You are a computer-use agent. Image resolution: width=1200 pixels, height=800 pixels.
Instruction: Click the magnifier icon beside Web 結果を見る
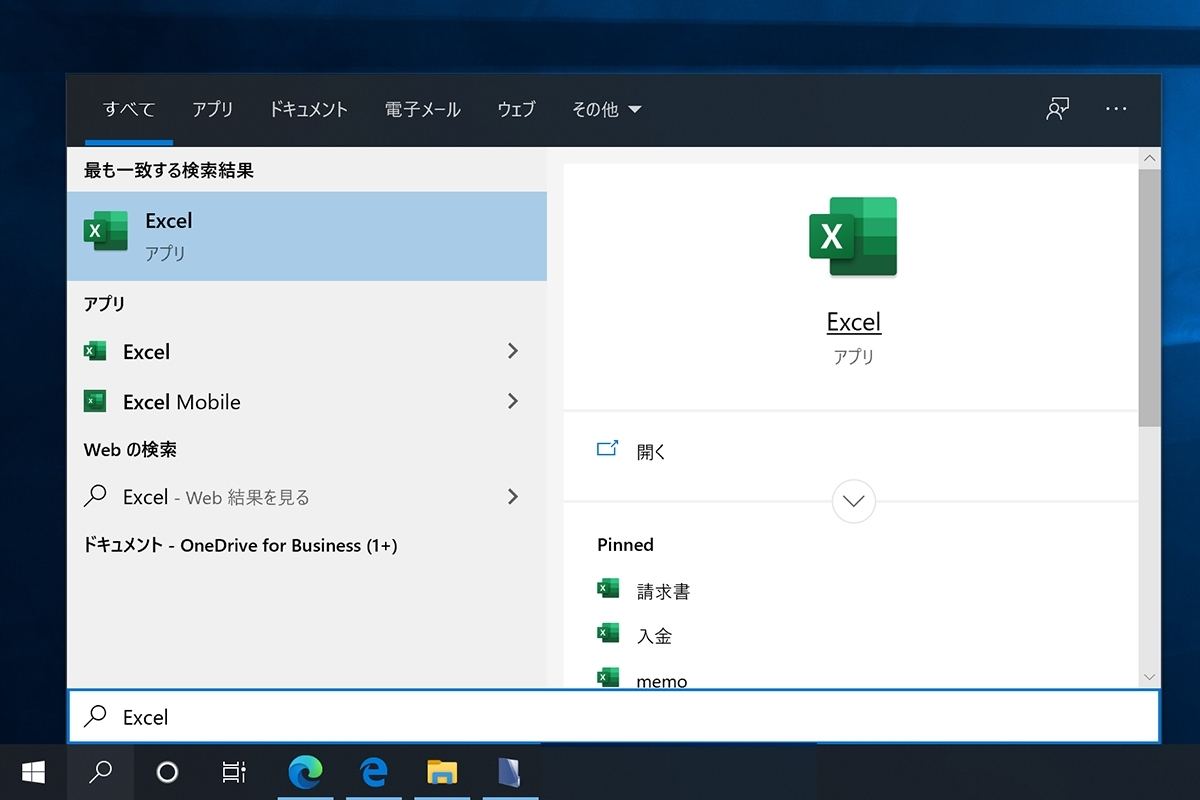[95, 496]
